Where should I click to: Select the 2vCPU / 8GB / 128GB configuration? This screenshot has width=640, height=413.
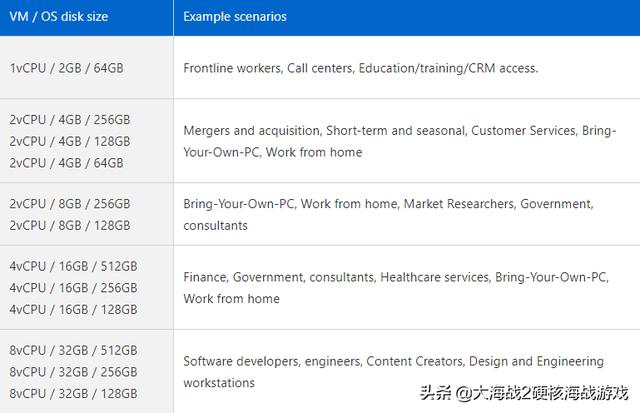[70, 225]
